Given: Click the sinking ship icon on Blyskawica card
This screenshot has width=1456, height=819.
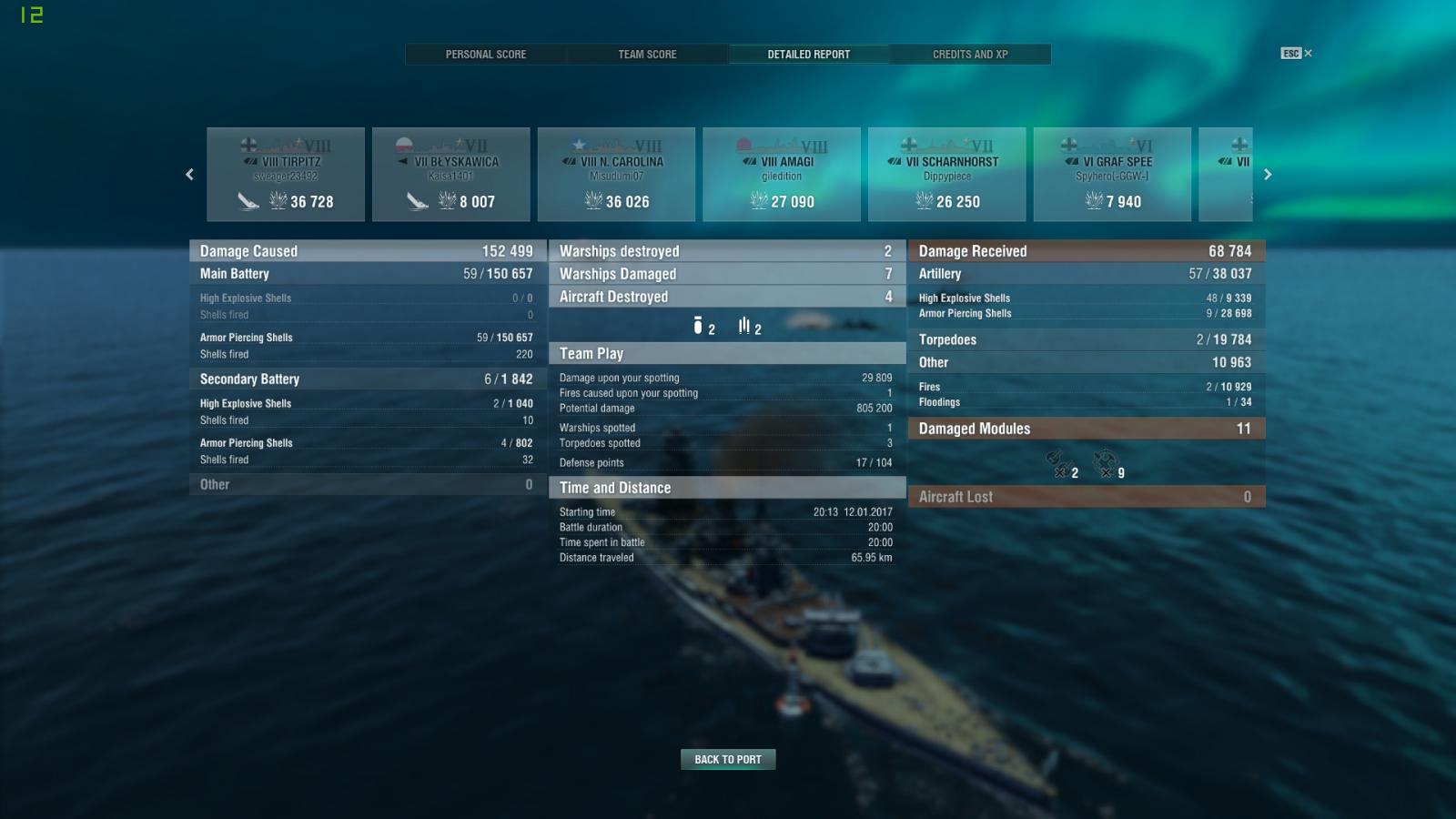Looking at the screenshot, I should [418, 201].
